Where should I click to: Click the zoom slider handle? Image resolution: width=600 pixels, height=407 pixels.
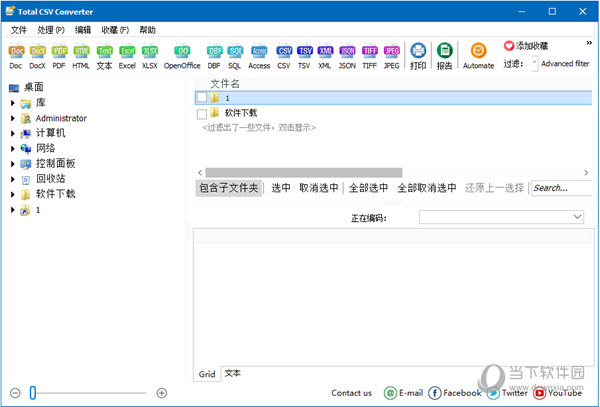[x=33, y=393]
